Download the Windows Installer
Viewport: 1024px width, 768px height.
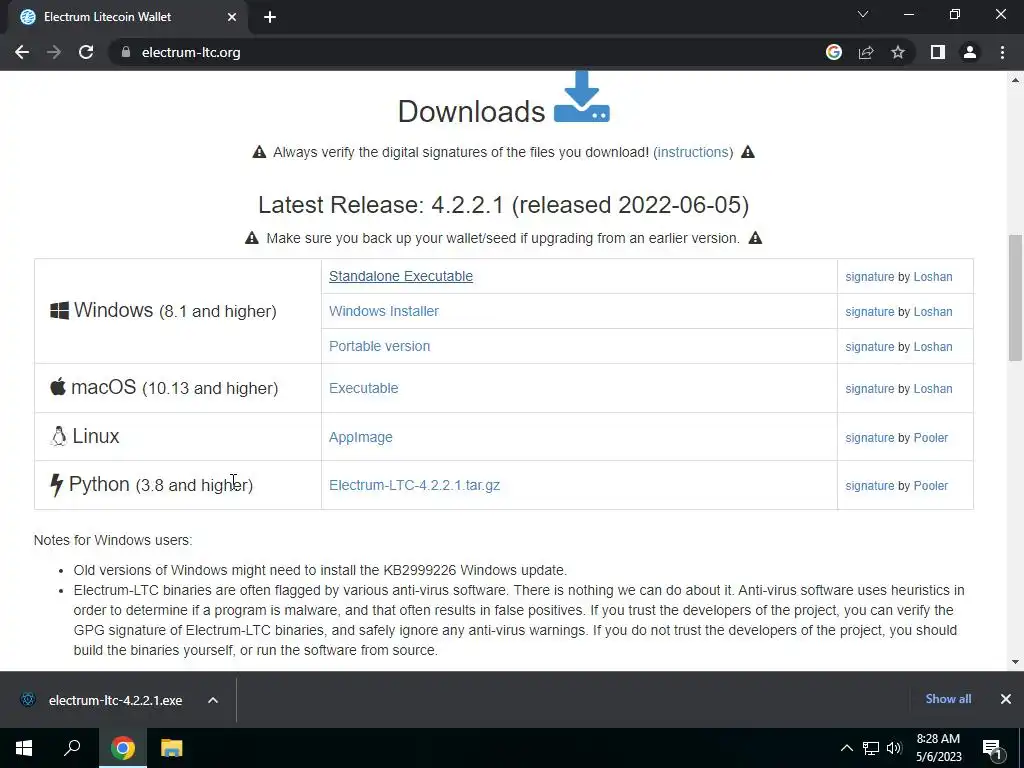point(383,312)
